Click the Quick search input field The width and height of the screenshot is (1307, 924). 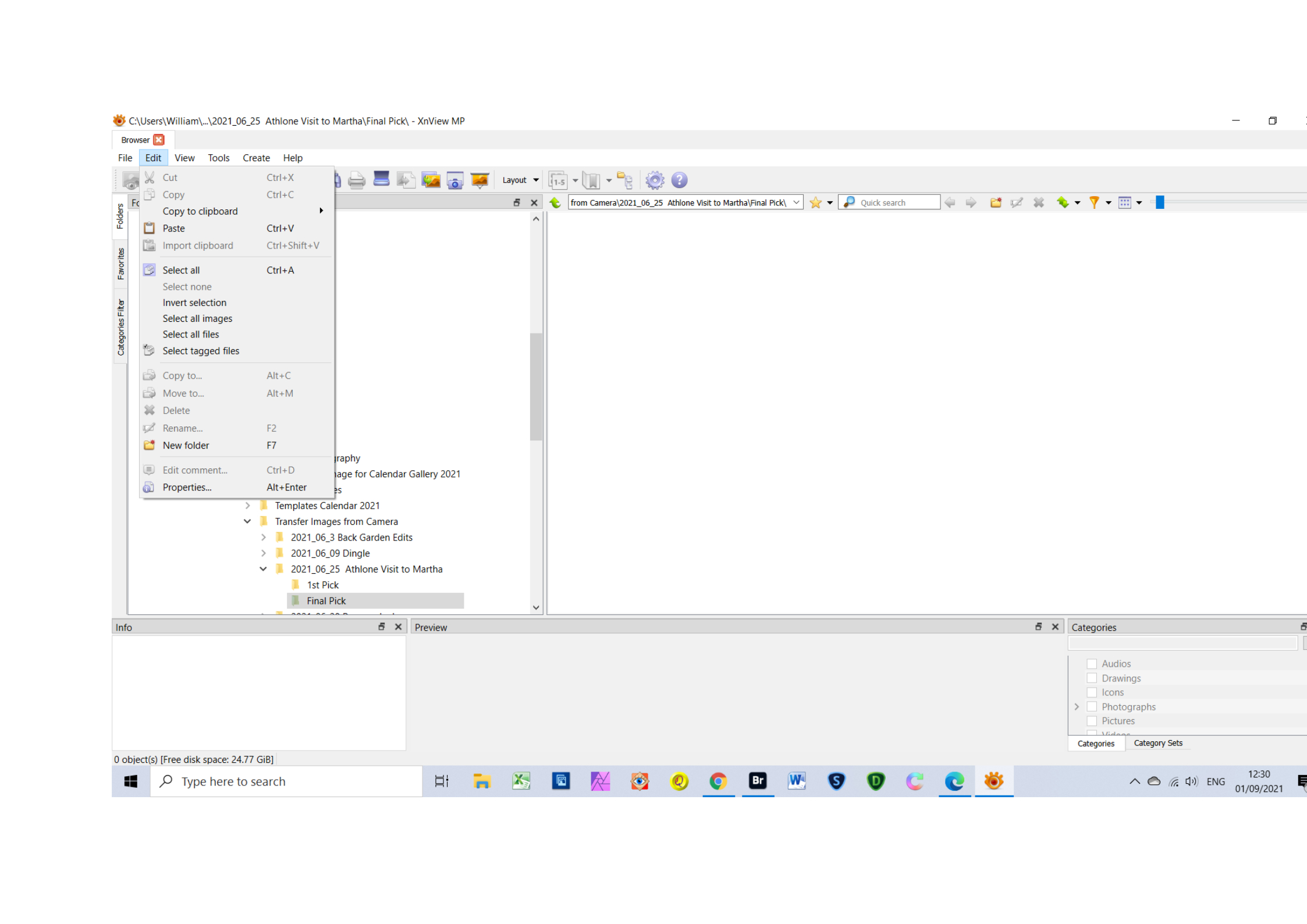point(896,202)
